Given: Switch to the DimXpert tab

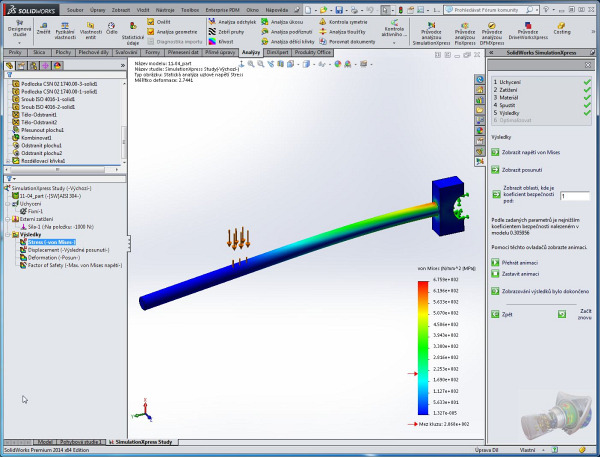Looking at the screenshot, I should [277, 52].
